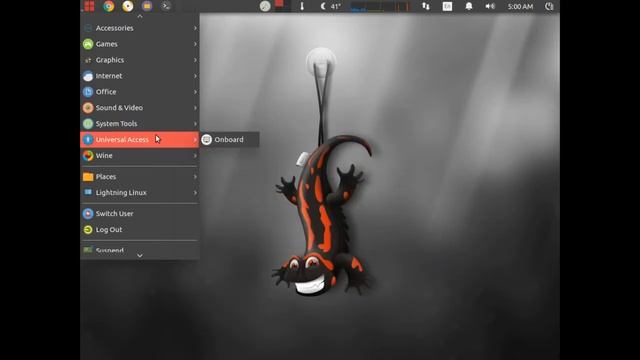
Task: Expand Games via its chevron
Action: pos(195,44)
